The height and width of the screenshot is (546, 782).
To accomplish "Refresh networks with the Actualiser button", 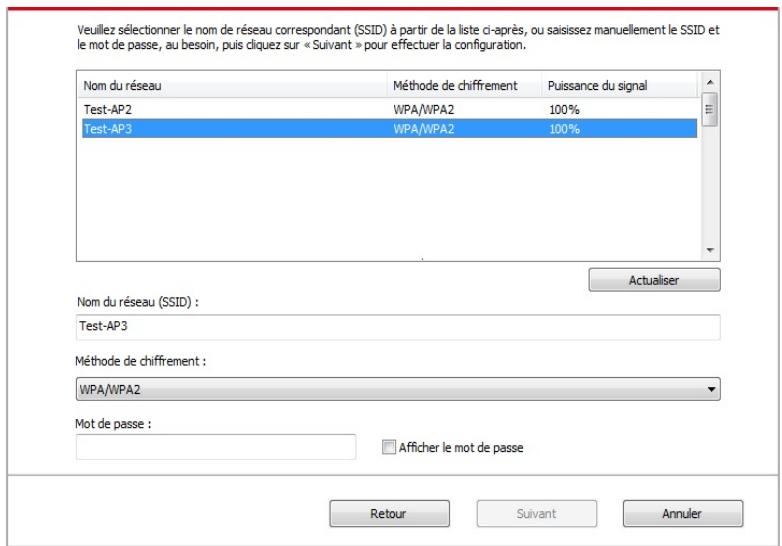I will coord(653,281).
